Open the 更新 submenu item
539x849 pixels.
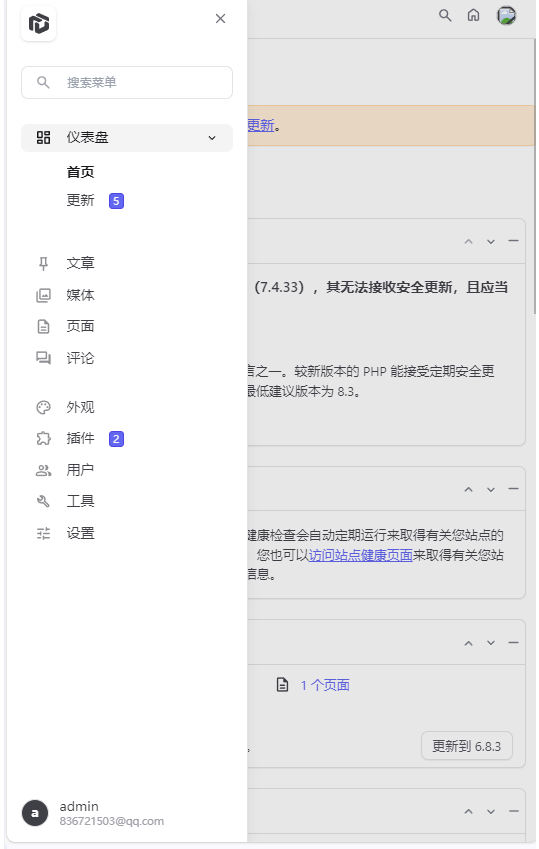[x=80, y=200]
